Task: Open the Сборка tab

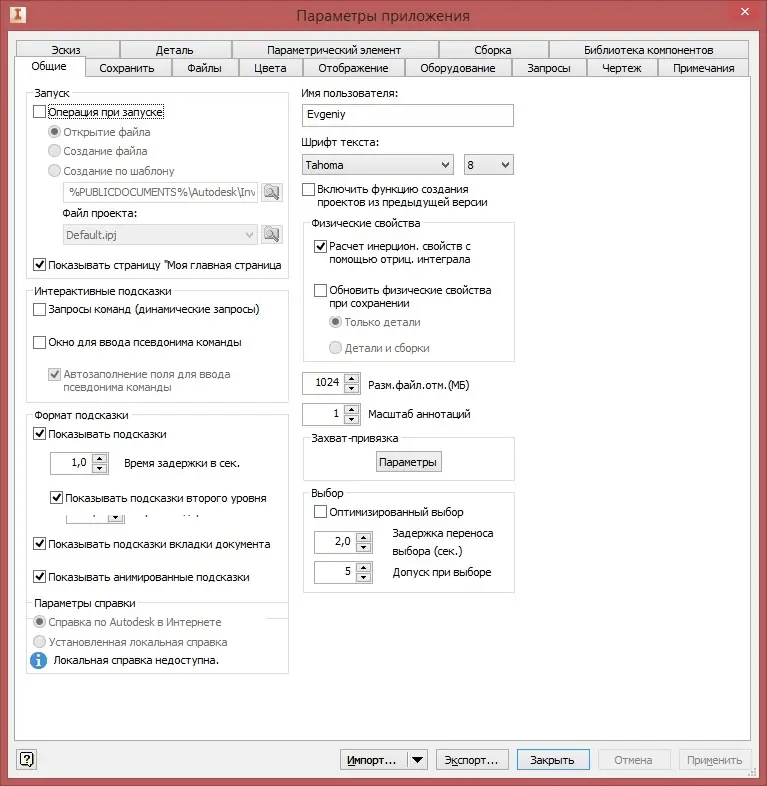Action: (493, 50)
